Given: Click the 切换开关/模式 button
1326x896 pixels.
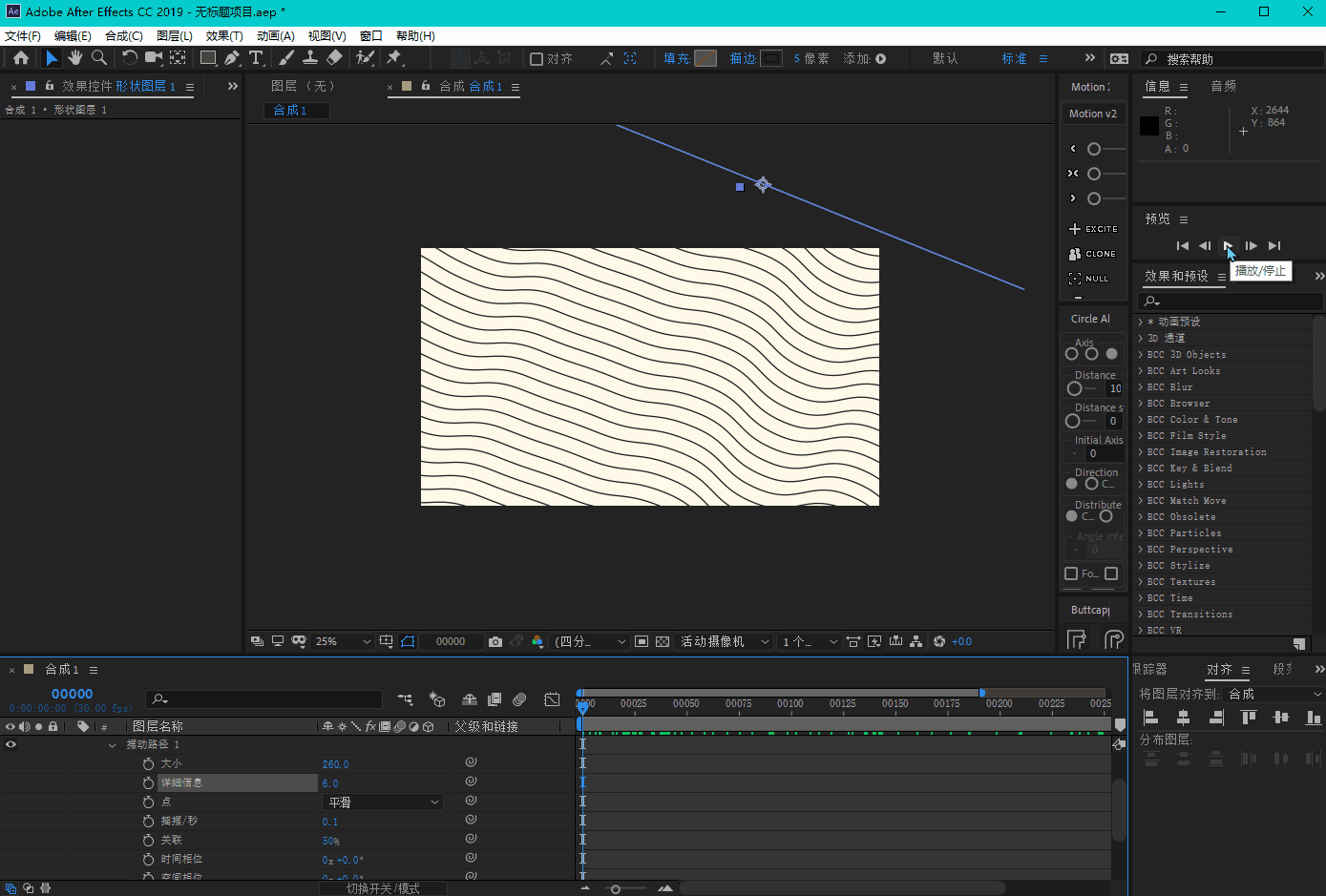Looking at the screenshot, I should (383, 888).
